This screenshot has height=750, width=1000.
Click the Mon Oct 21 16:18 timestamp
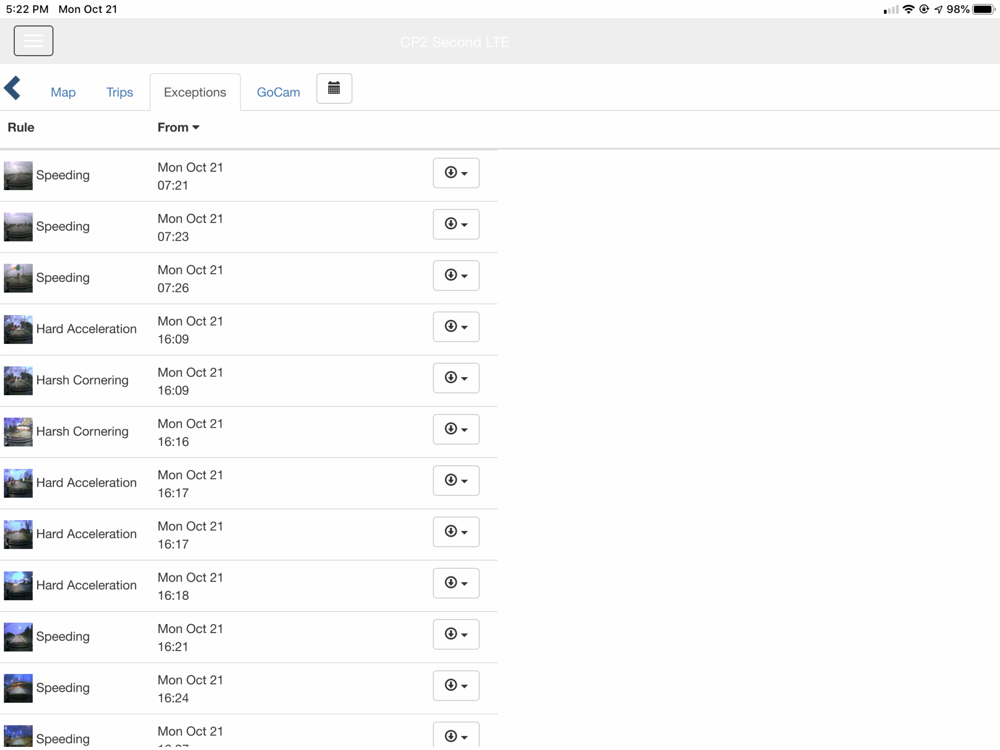coord(190,586)
